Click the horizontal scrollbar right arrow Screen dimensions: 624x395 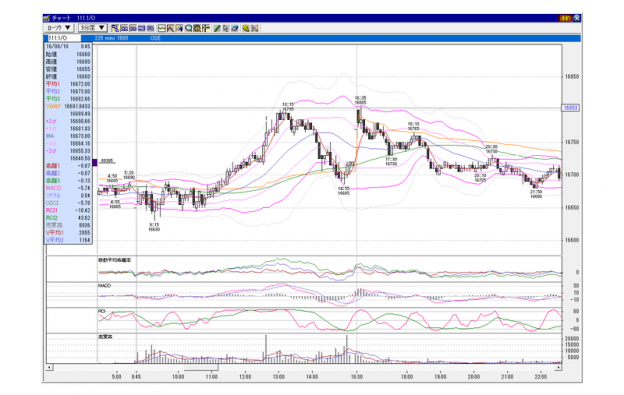[x=558, y=368]
